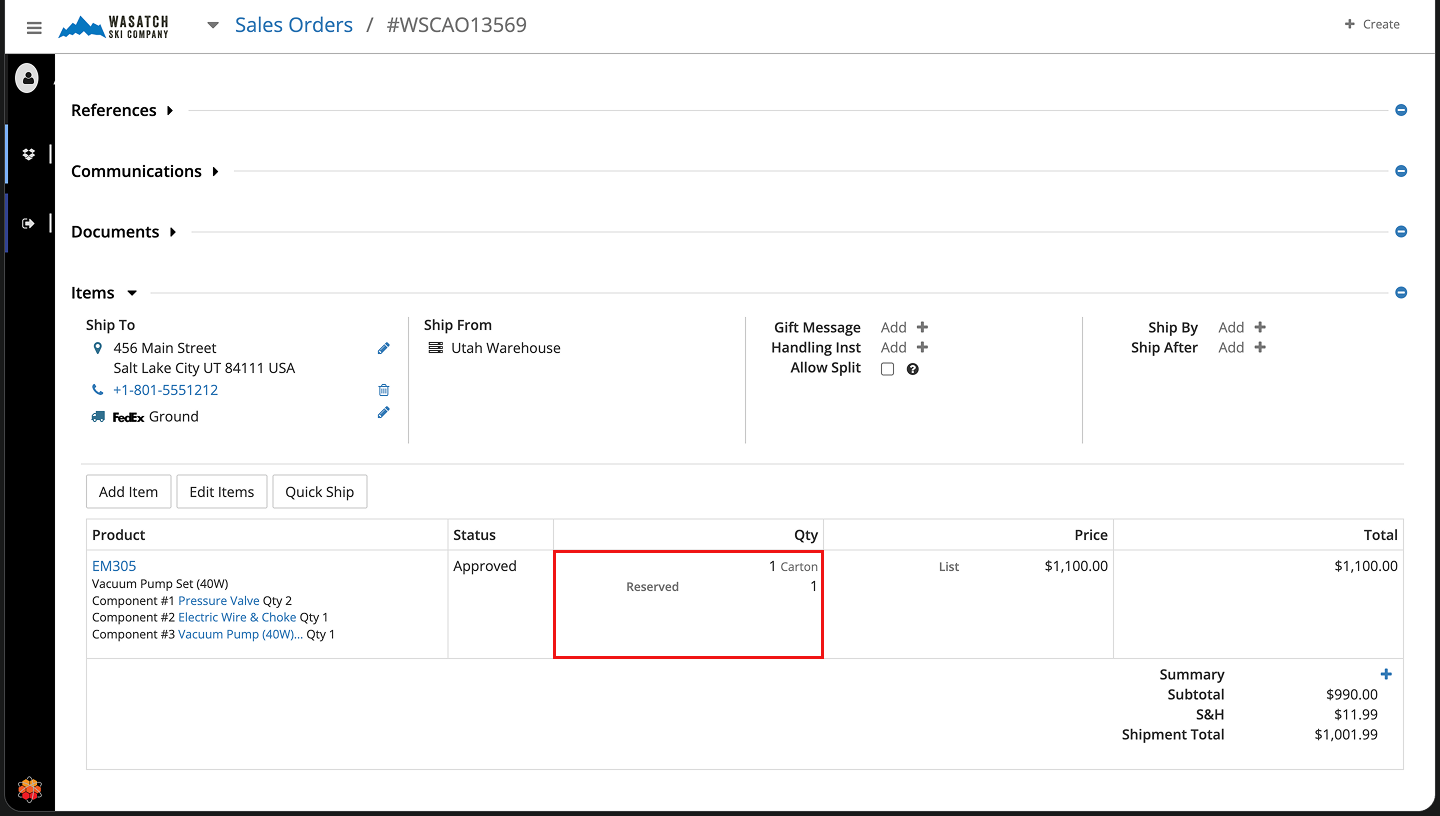Edit the Ship To address pencil
The image size is (1440, 816).
[383, 348]
